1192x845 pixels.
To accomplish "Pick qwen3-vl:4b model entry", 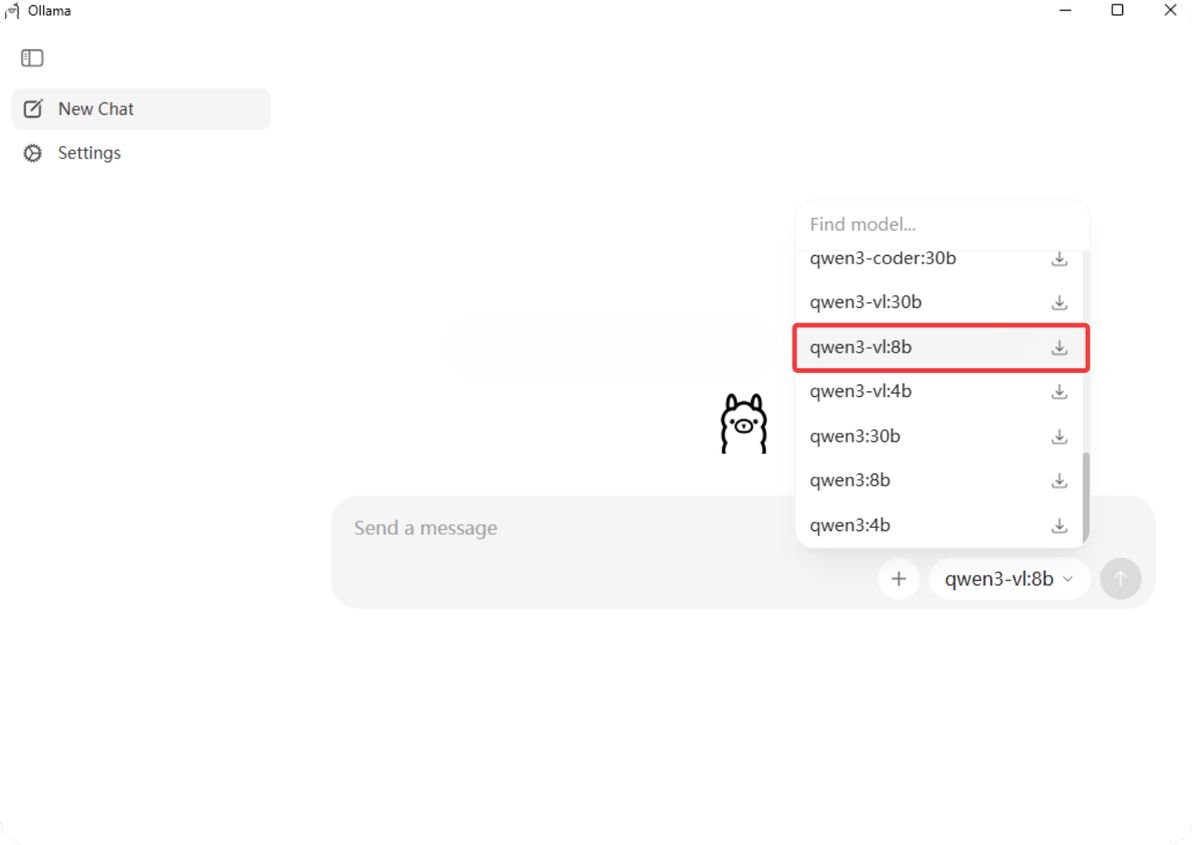I will click(x=939, y=391).
